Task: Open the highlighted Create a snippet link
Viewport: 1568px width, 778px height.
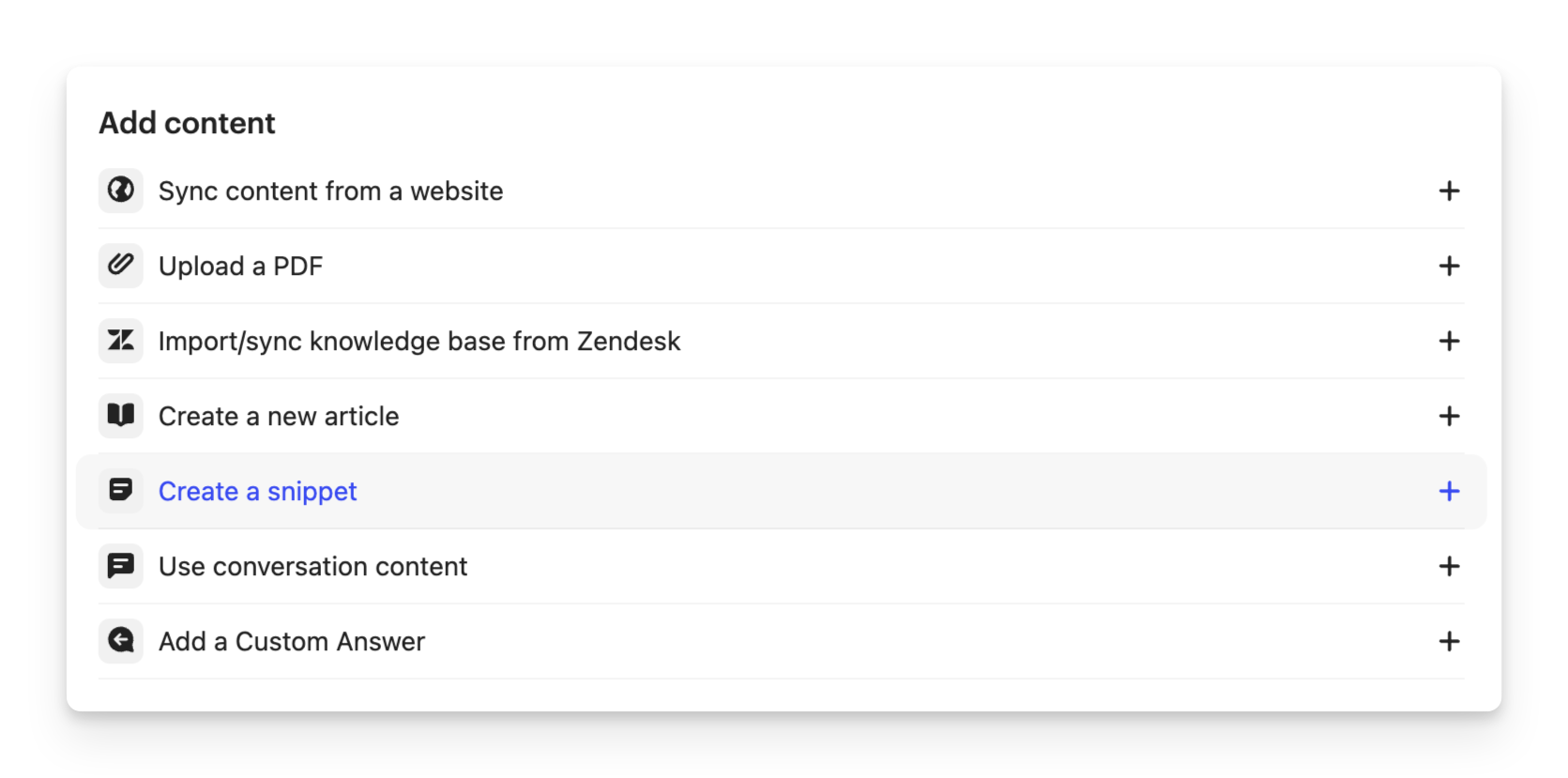Action: 257,491
